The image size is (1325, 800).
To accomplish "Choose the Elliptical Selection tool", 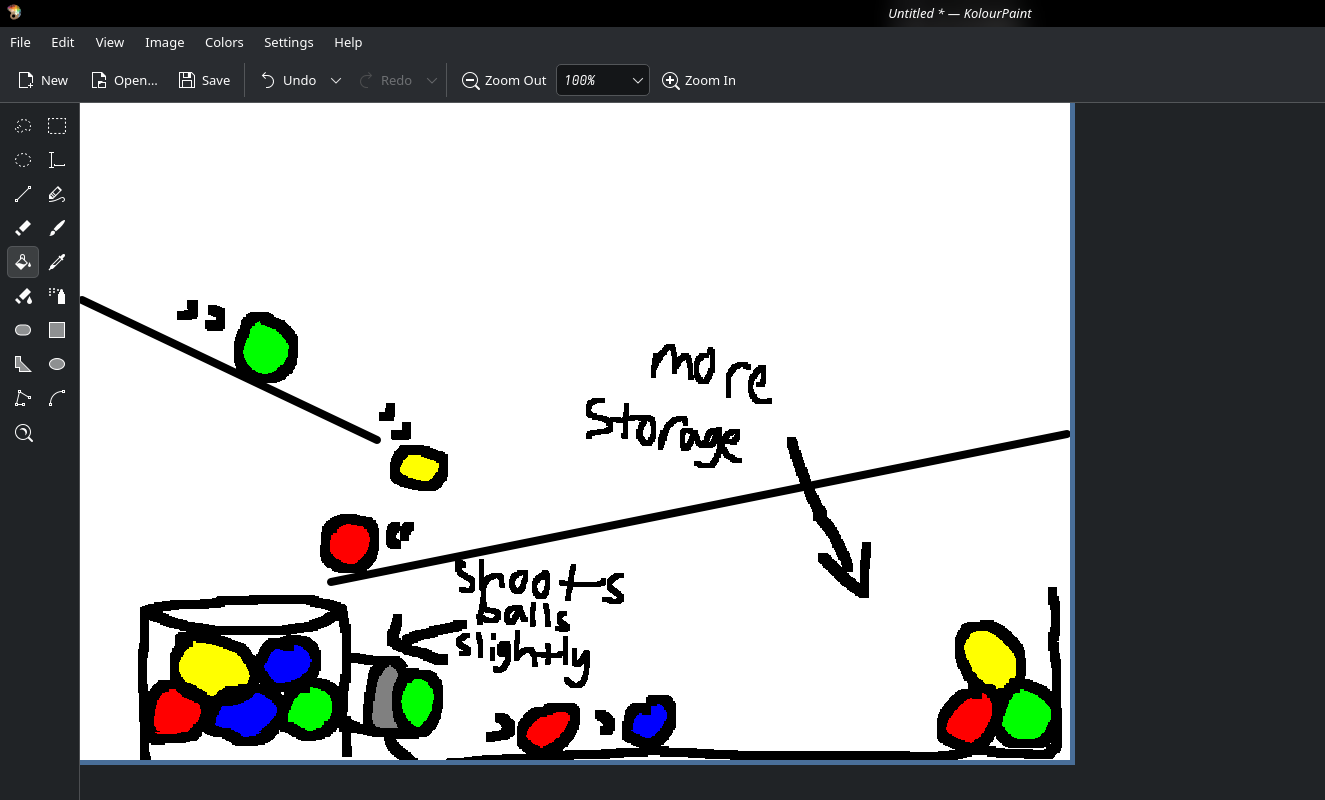I will 23,160.
